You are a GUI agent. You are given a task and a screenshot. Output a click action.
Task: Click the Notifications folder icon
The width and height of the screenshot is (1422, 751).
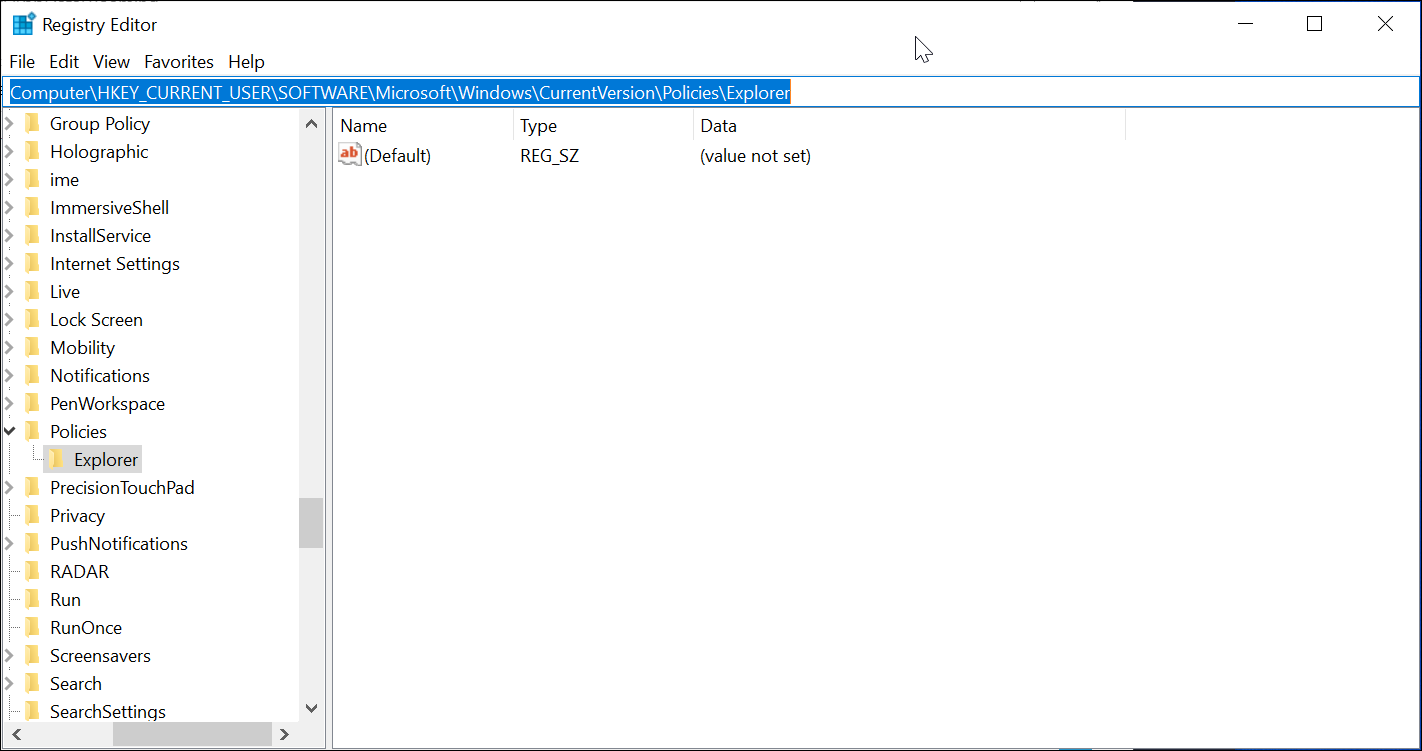pos(33,376)
